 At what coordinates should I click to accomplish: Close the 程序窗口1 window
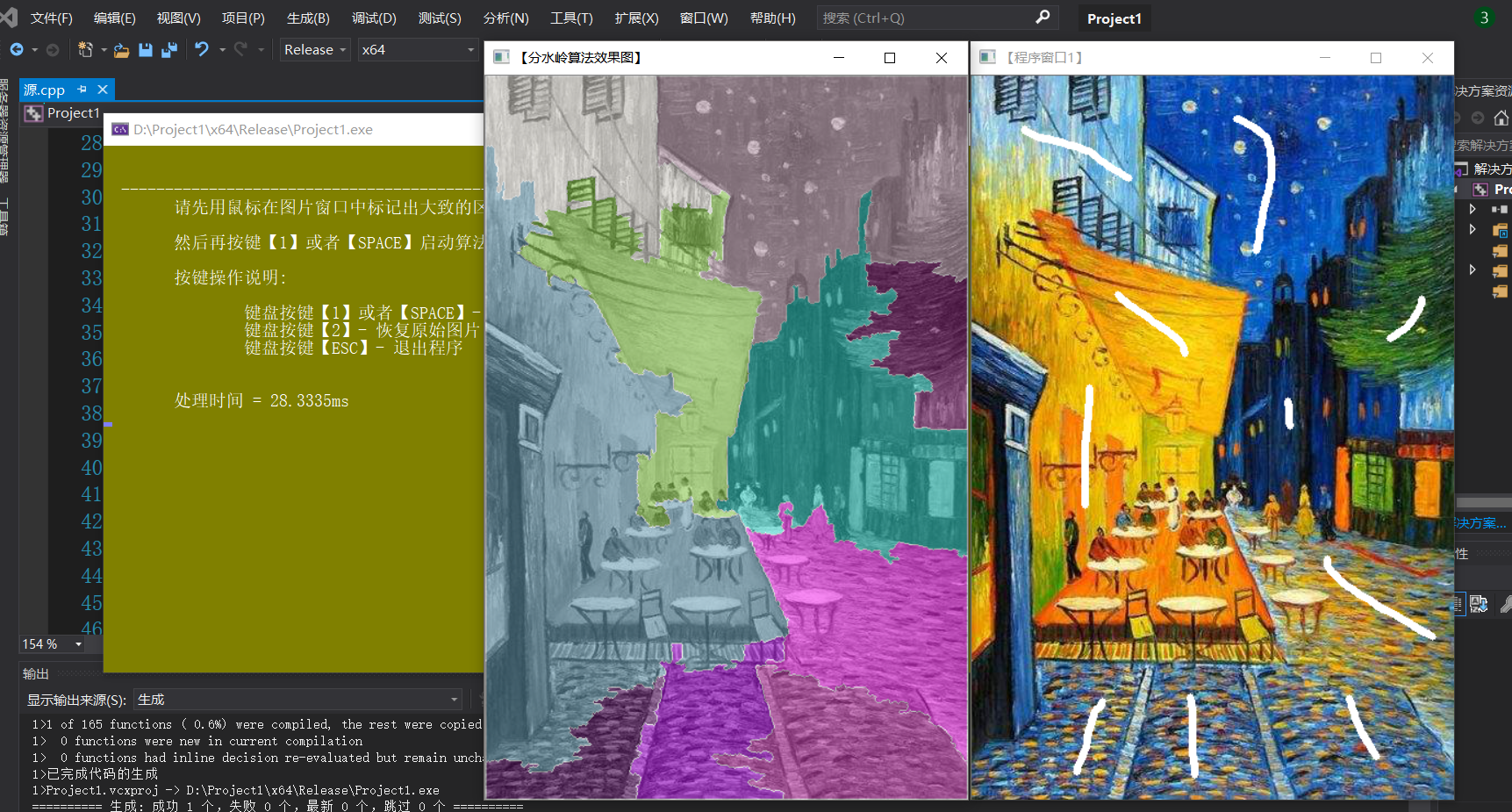1428,58
